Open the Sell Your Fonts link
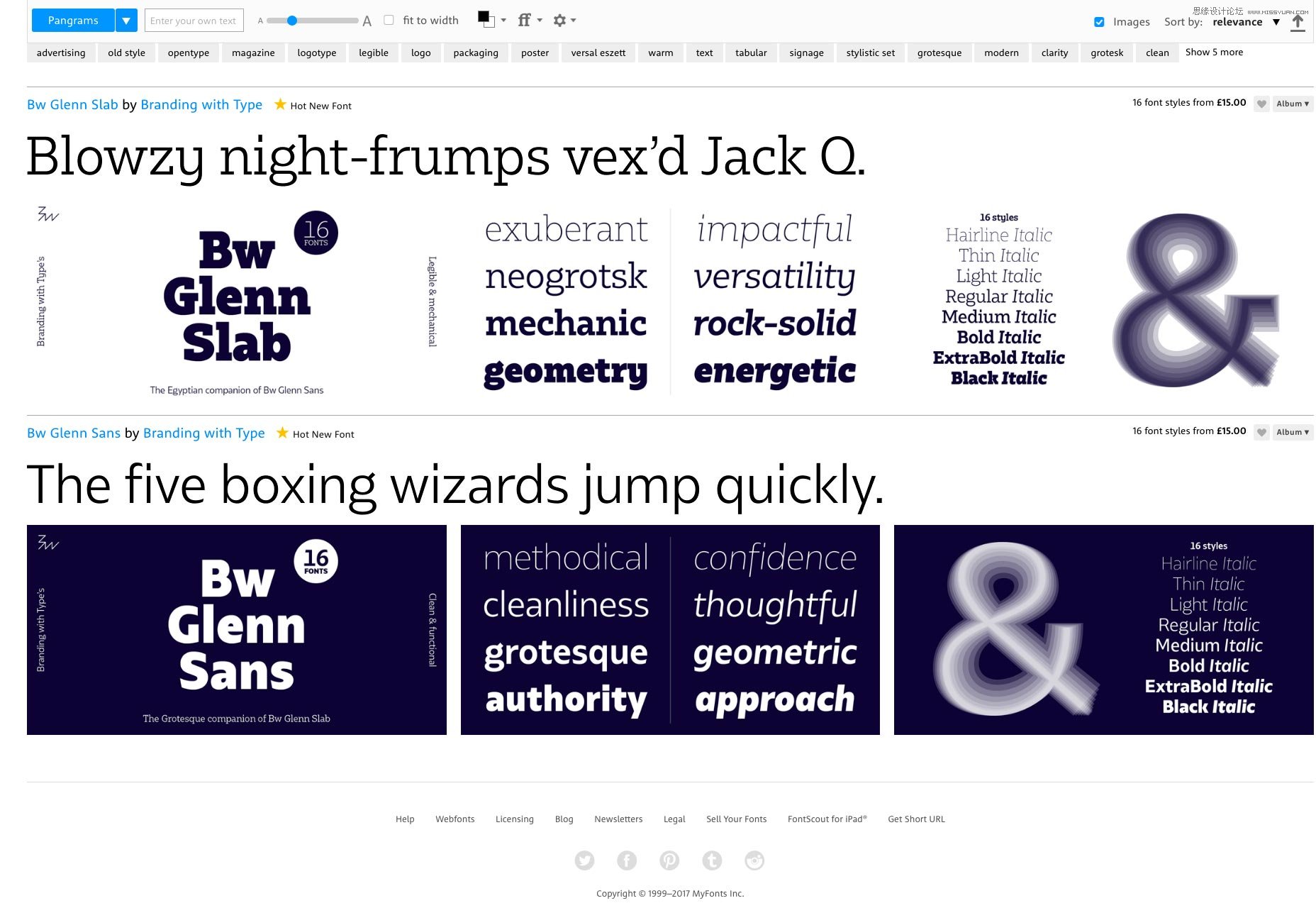The height and width of the screenshot is (908, 1316). (737, 819)
